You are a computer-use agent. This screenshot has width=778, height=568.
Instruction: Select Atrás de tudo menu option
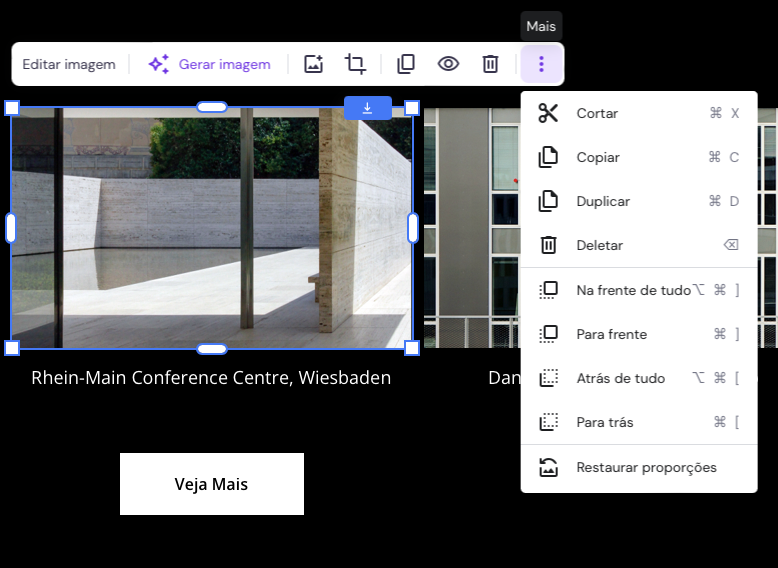point(639,378)
